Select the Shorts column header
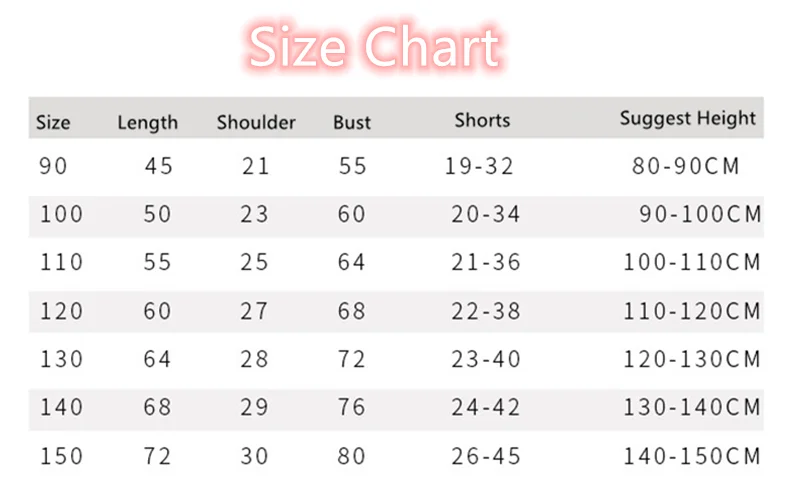Image resolution: width=800 pixels, height=500 pixels. point(482,120)
